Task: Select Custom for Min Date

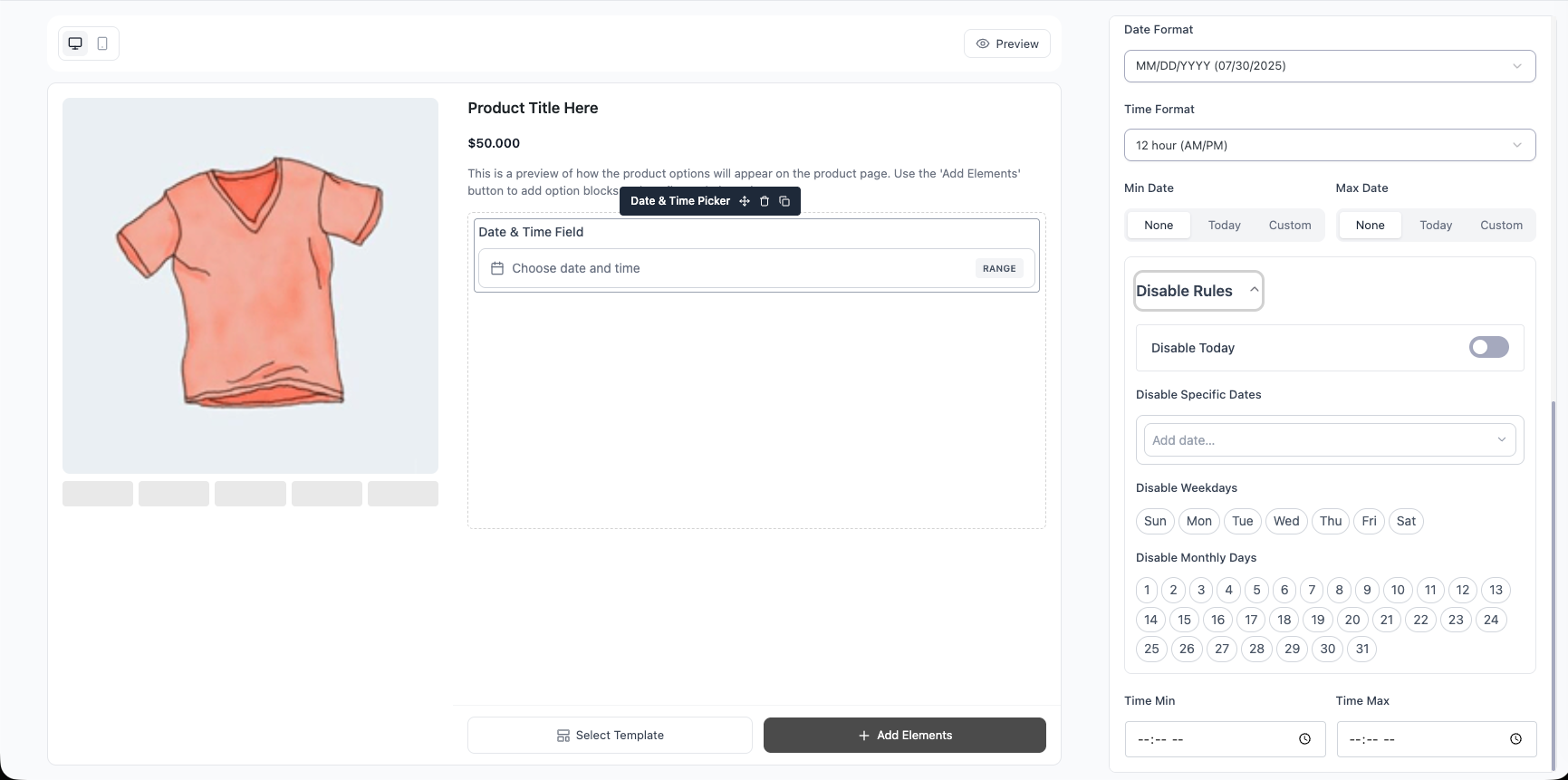Action: click(x=1290, y=225)
